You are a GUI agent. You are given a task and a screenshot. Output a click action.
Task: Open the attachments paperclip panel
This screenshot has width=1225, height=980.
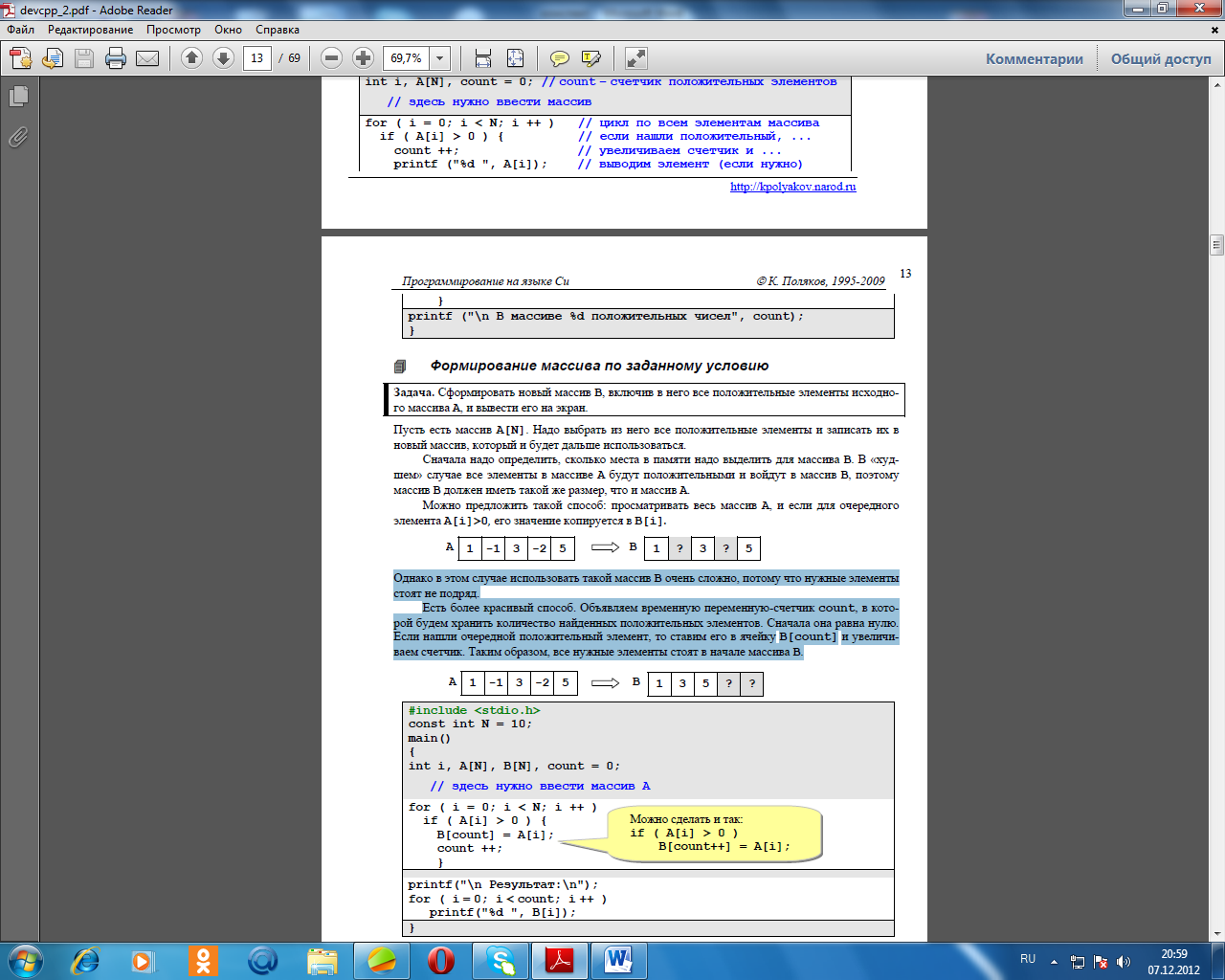tap(18, 138)
